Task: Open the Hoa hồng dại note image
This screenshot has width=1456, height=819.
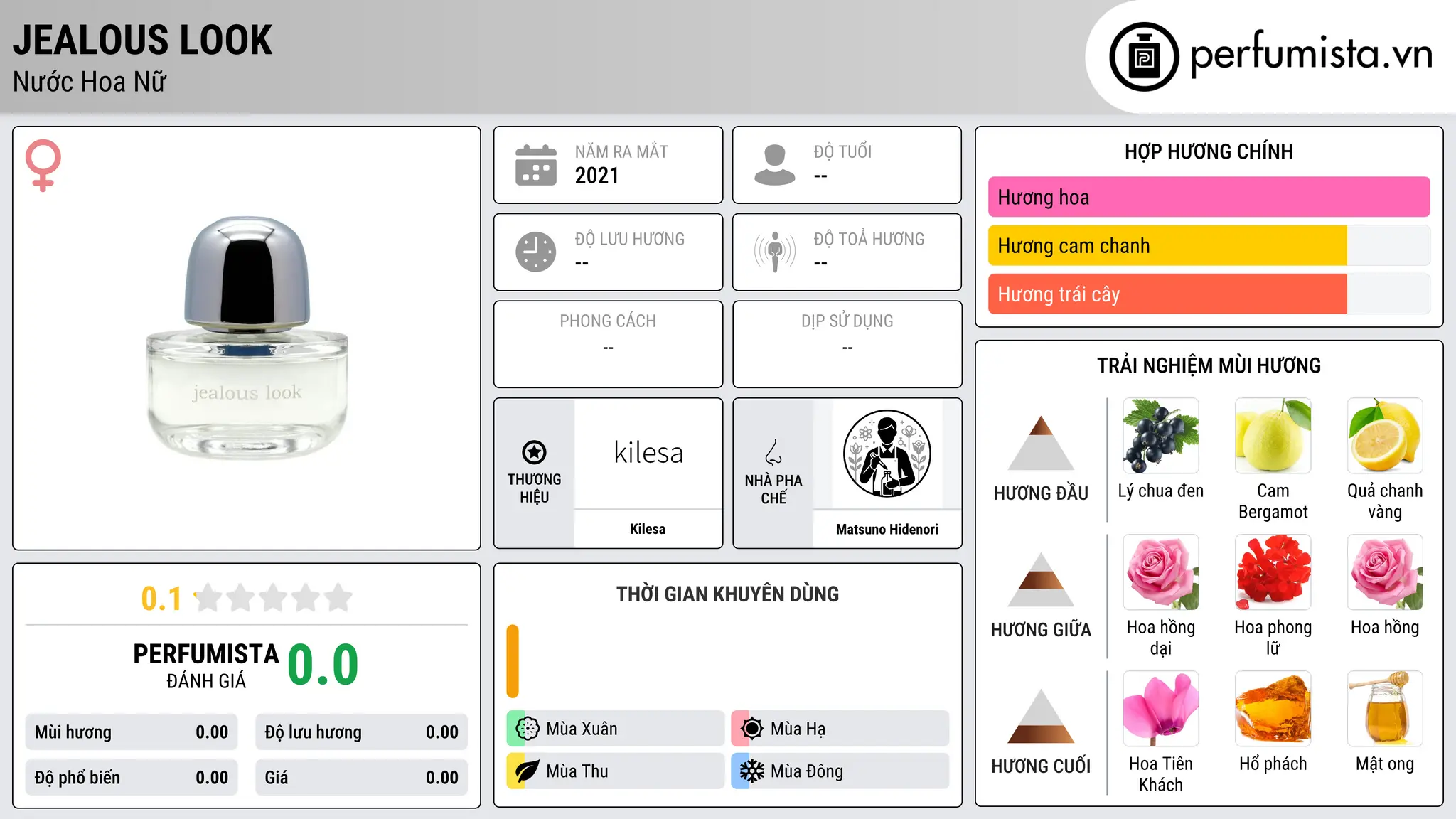Action: pyautogui.click(x=1161, y=572)
